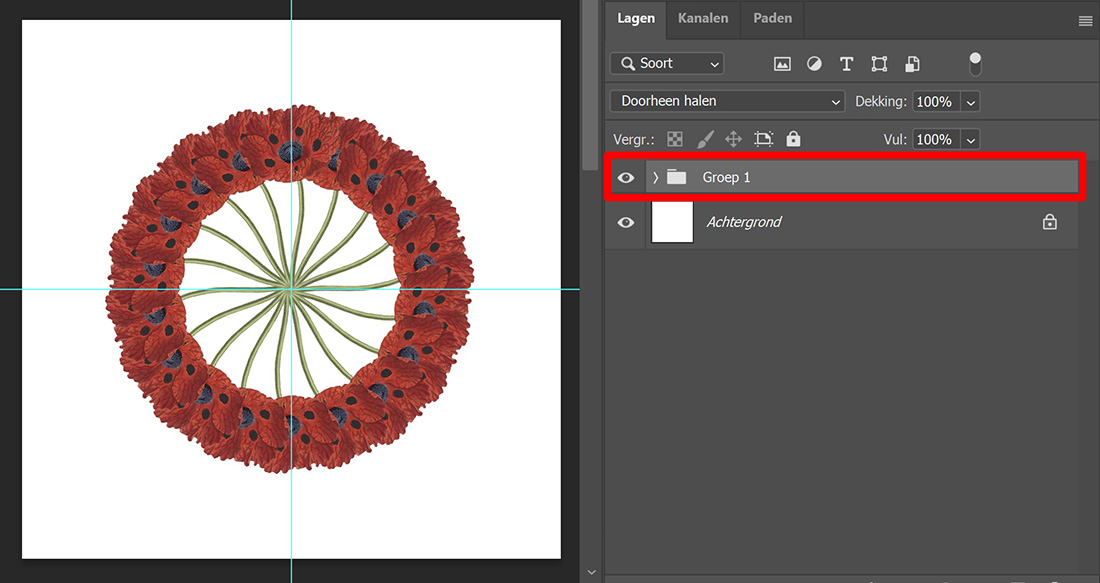Filter layers by type using the T icon
Image resolution: width=1100 pixels, height=583 pixels.
[846, 63]
